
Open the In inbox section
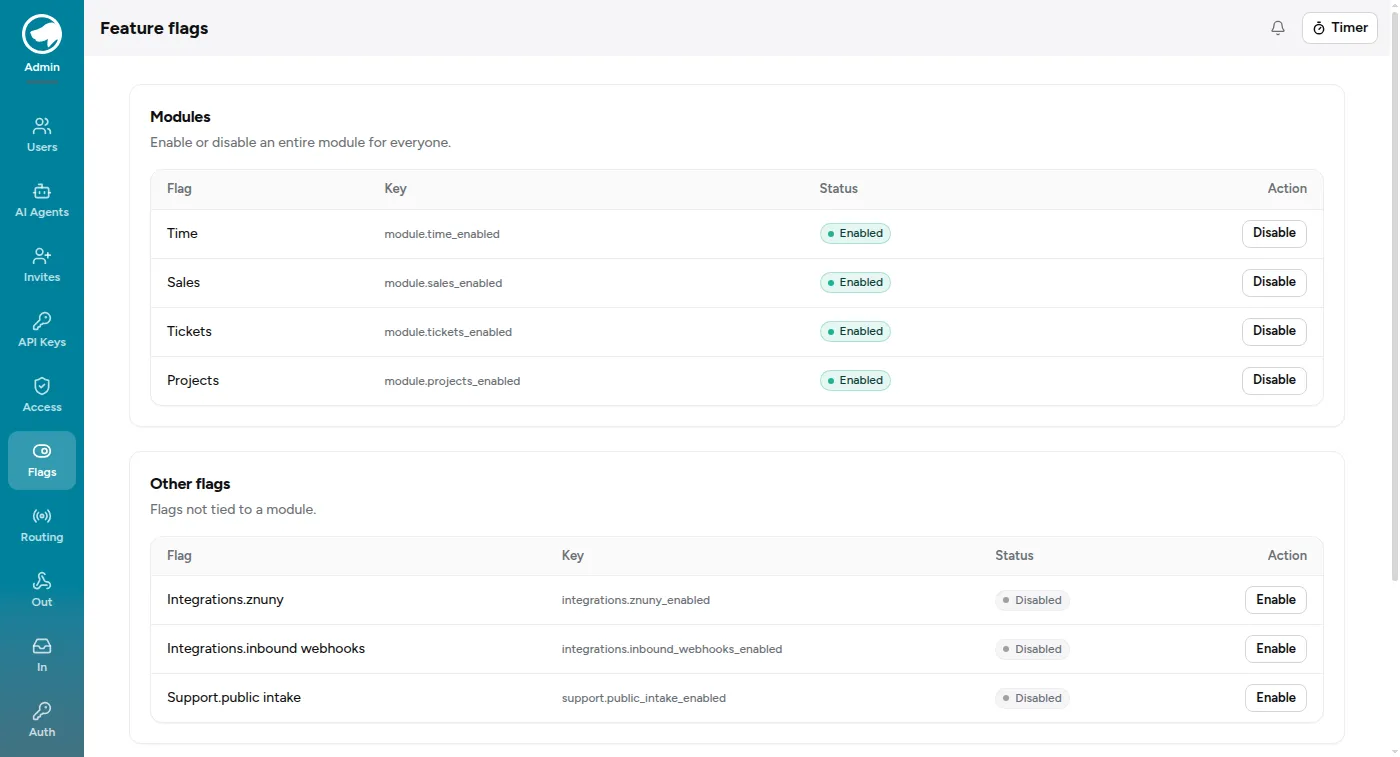pyautogui.click(x=42, y=655)
